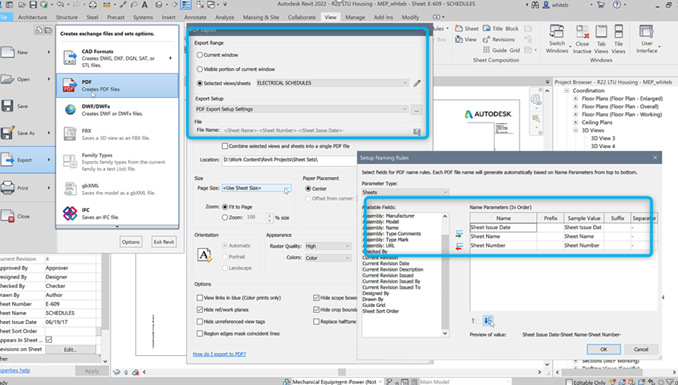The image size is (678, 385).
Task: Click the Guide Grid ribbon icon
Action: click(x=486, y=50)
